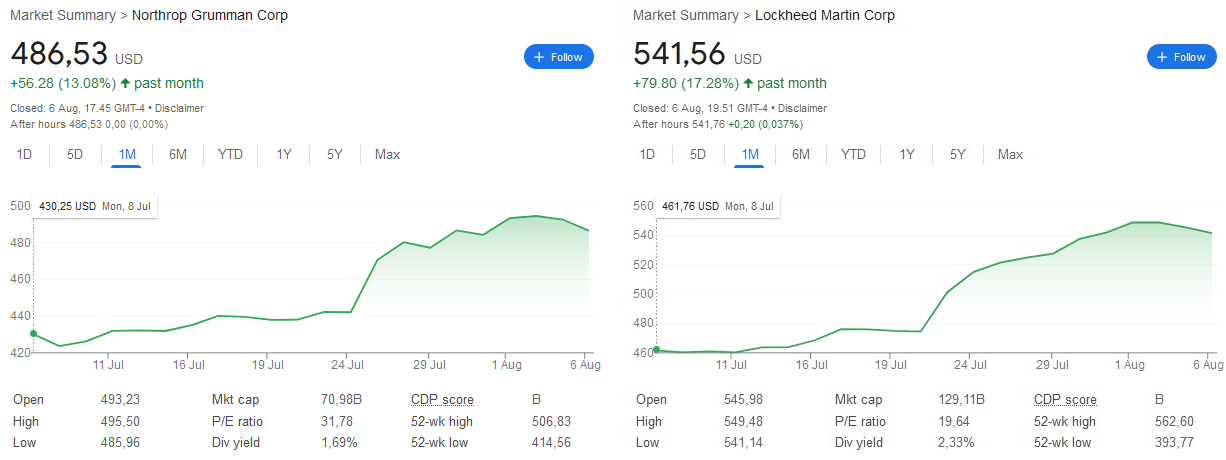Click the Northrop Grumman Corp title
This screenshot has width=1226, height=460.
click(x=210, y=15)
